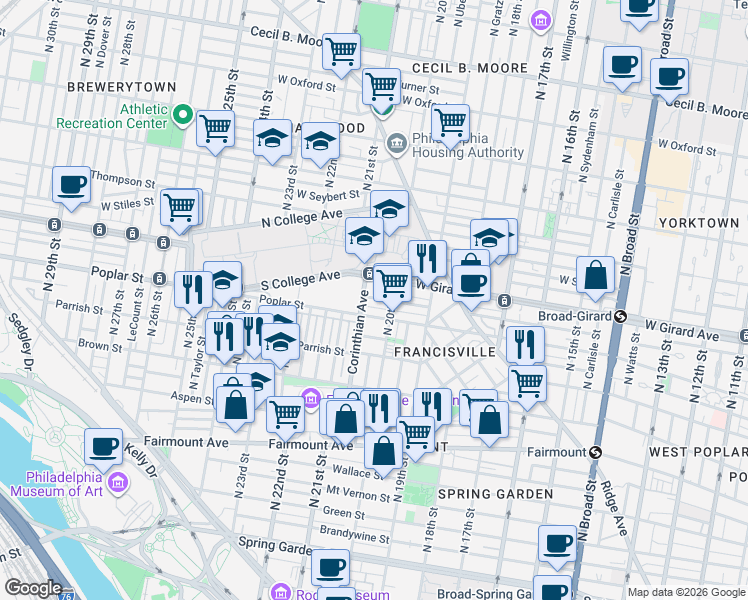This screenshot has width=748, height=600.
Task: Open the cart marker over Philadelphia Housing Authority label
Action: click(x=450, y=123)
